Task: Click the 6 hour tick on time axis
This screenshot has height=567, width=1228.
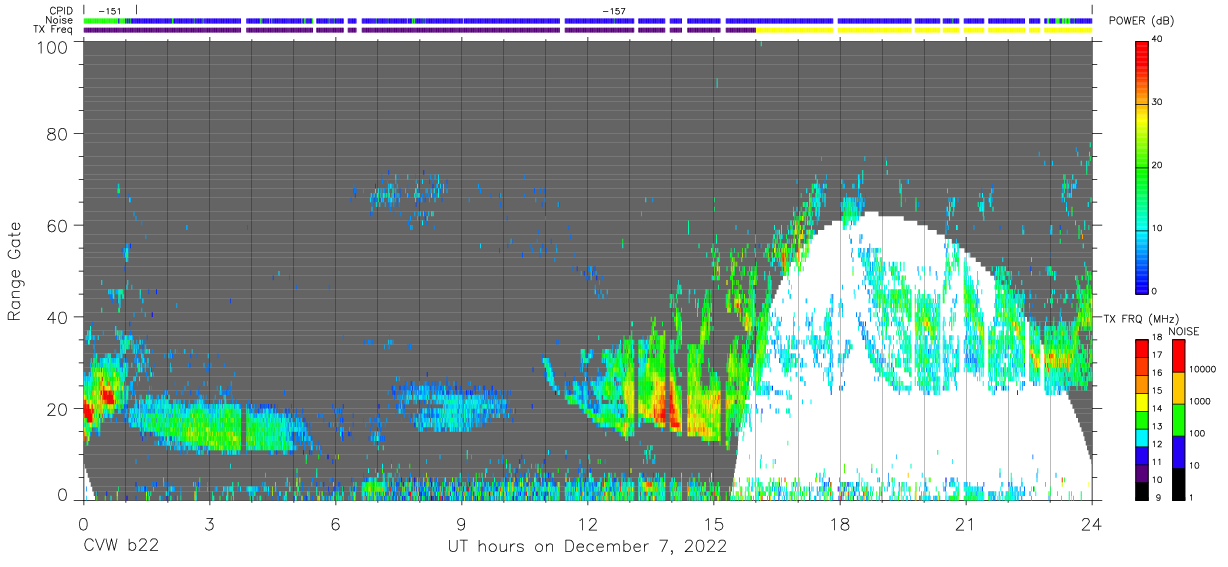Action: 335,523
